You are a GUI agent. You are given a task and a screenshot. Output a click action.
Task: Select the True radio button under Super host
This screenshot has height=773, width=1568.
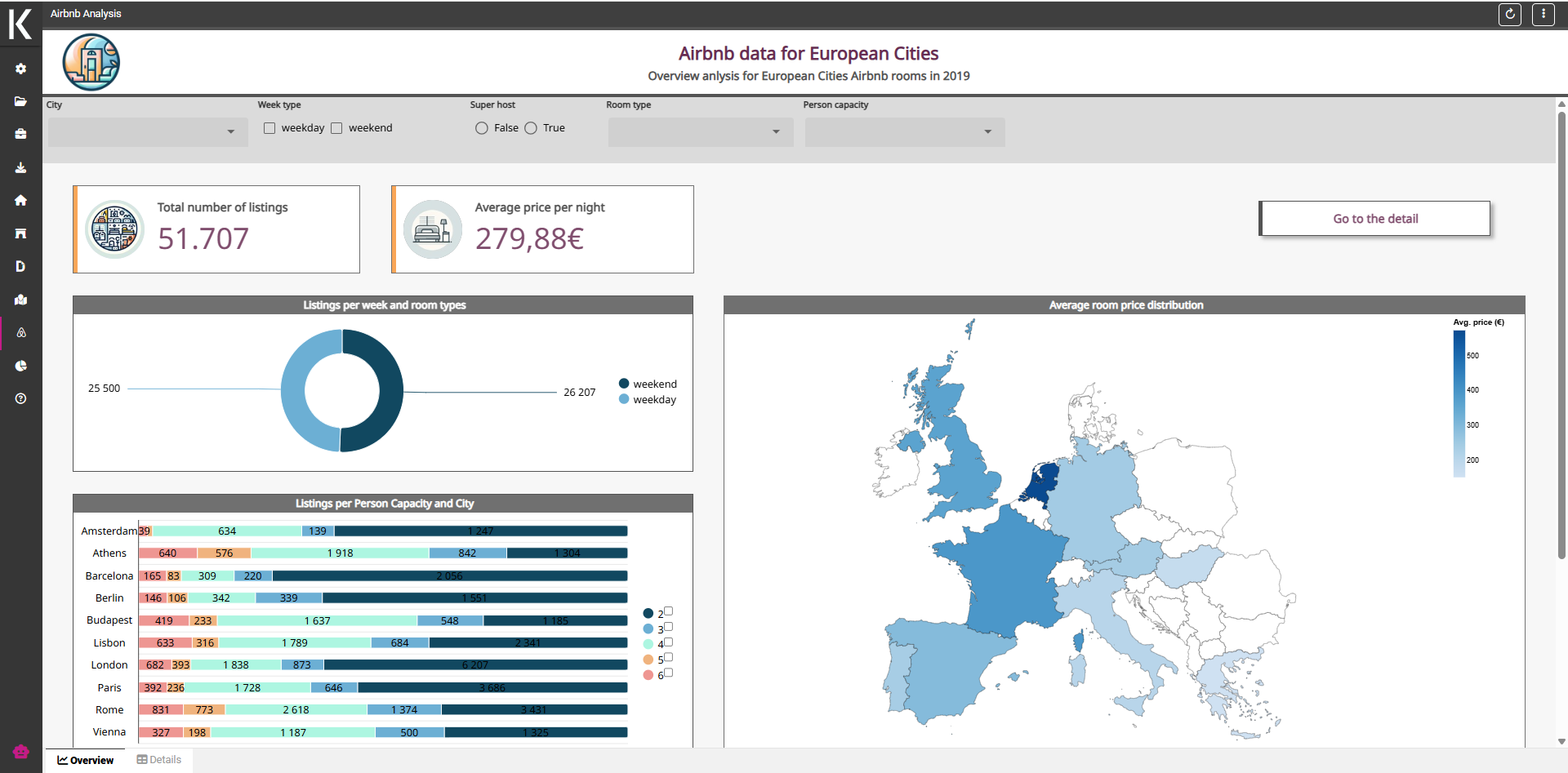tap(531, 128)
